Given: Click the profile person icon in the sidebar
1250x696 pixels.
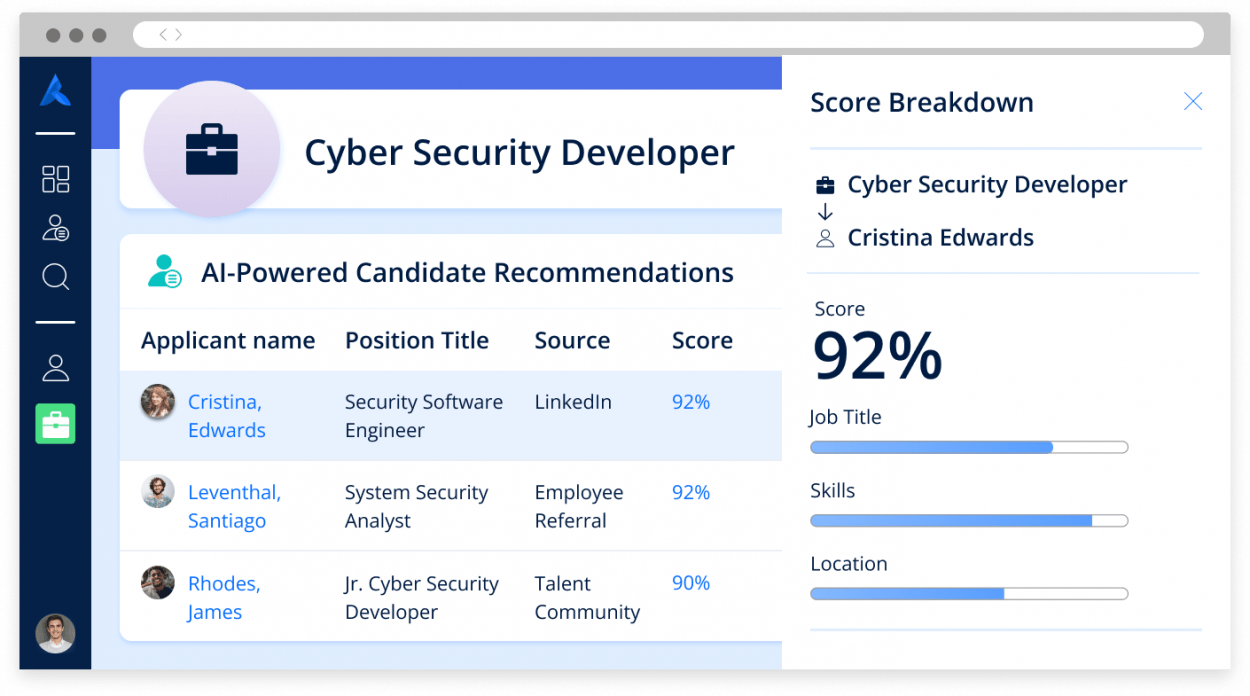Looking at the screenshot, I should click(x=55, y=367).
